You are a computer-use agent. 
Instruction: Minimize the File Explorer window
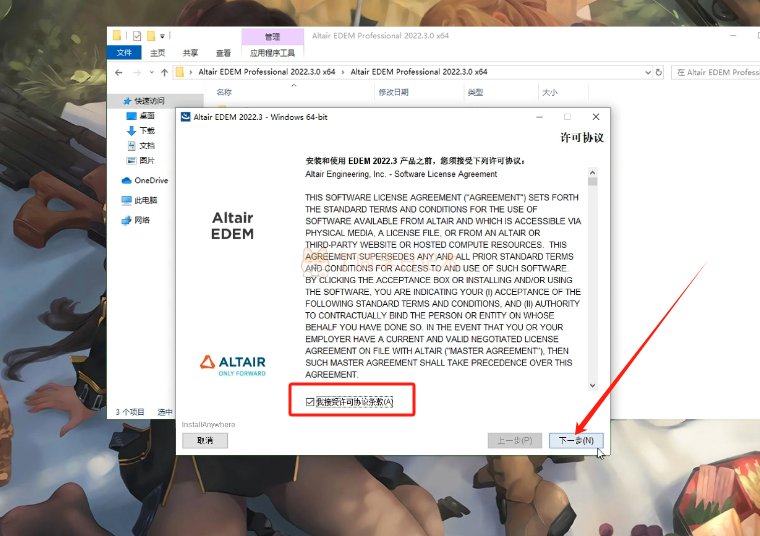[733, 36]
